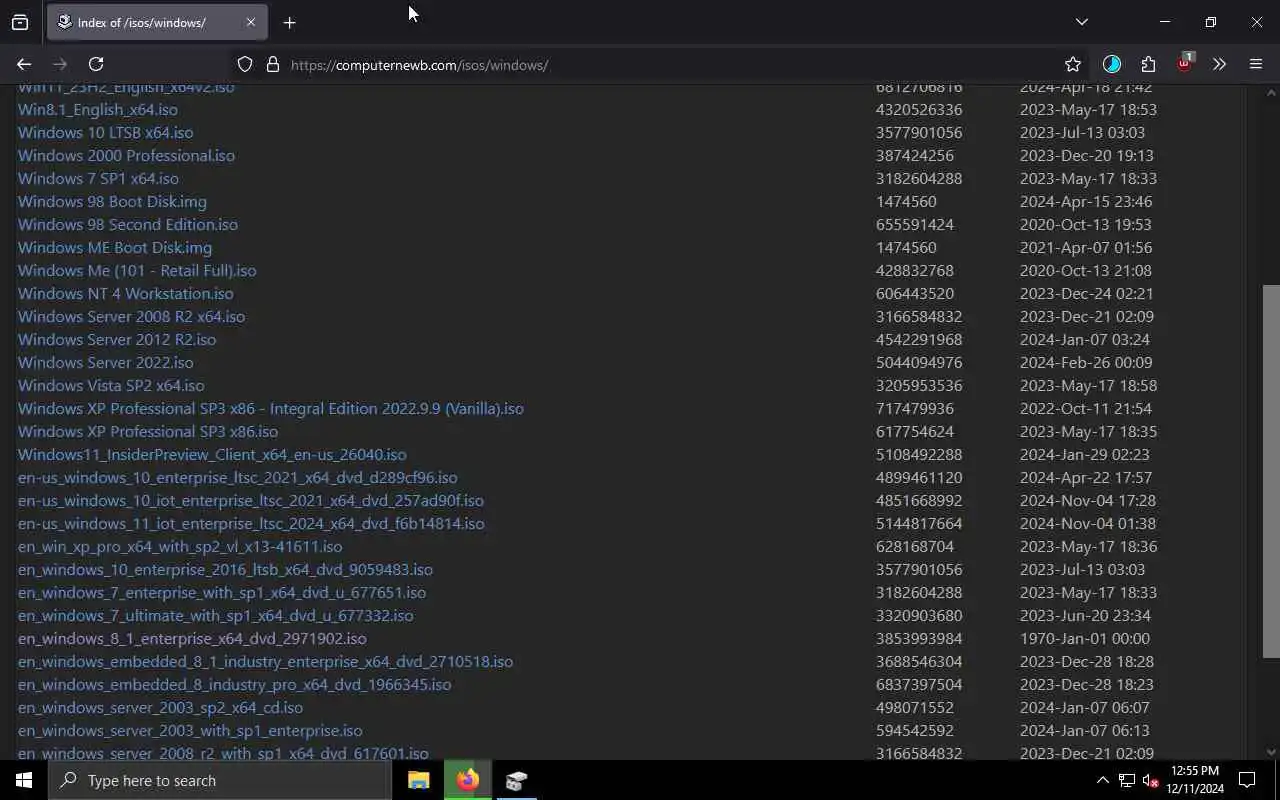Click Windows11_InsiderPreview_Client_x64_en-us_26040.iso

212,454
